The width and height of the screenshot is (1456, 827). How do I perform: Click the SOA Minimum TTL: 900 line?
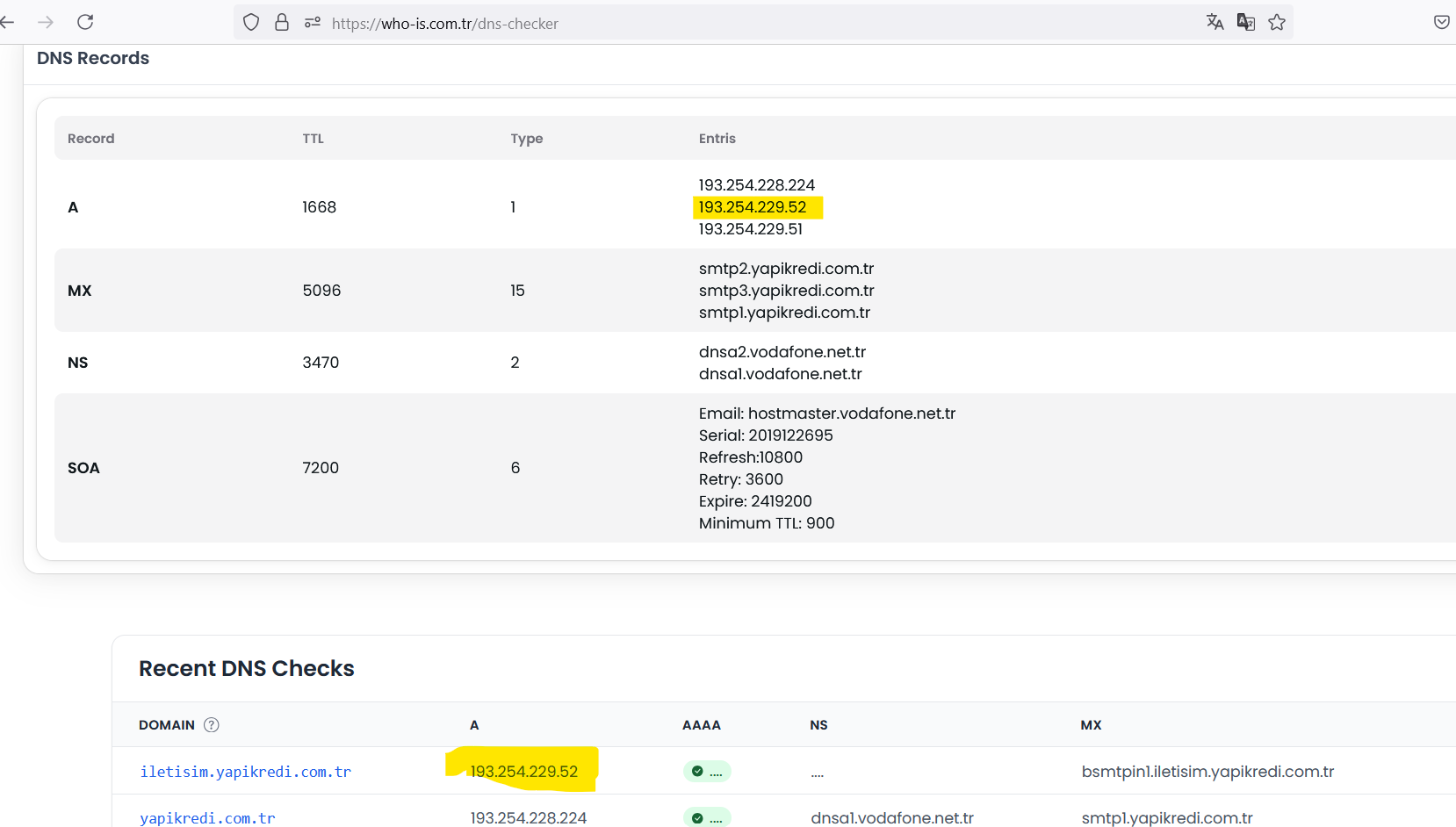tap(767, 523)
